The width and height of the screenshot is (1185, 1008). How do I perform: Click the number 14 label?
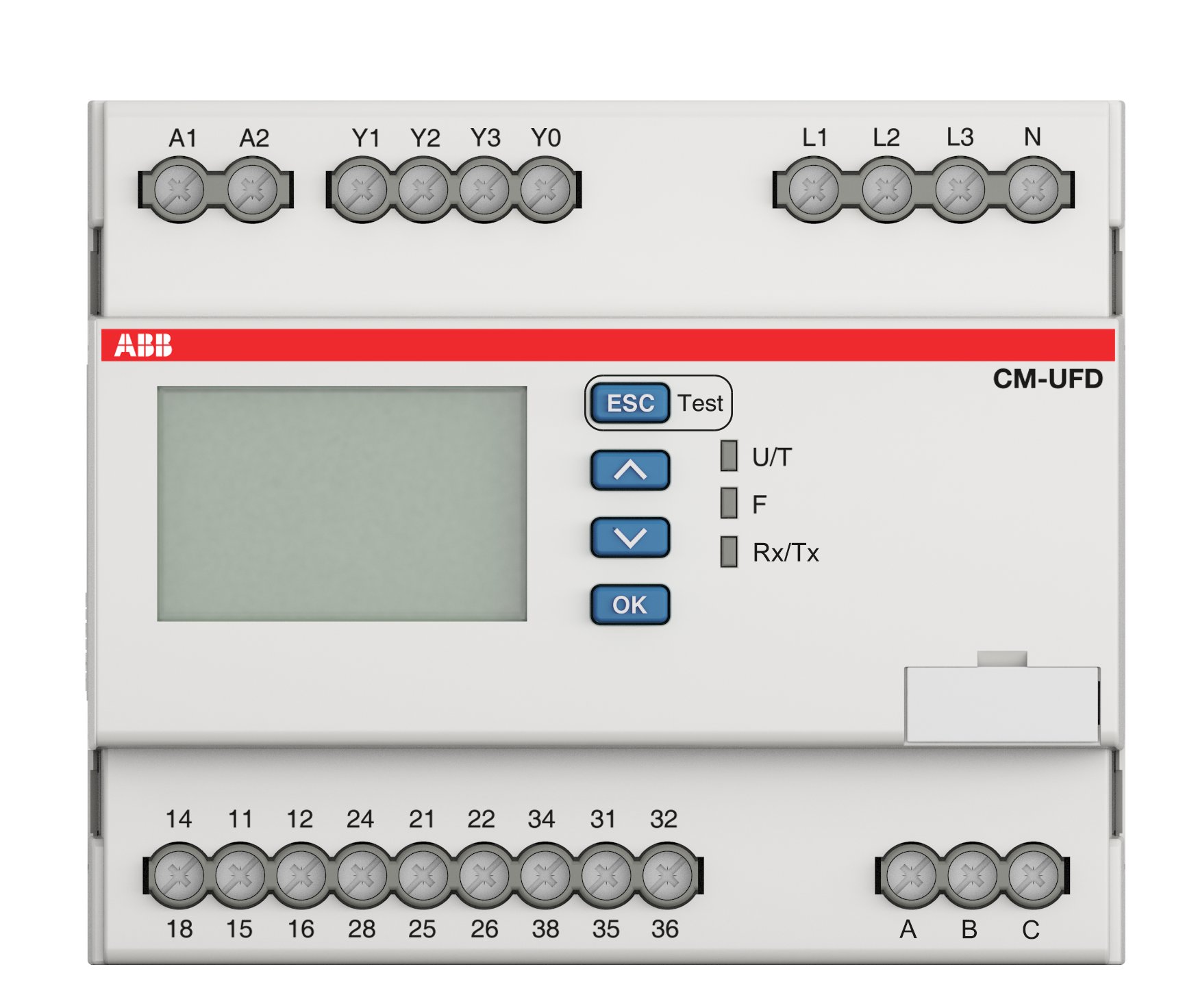pyautogui.click(x=179, y=819)
